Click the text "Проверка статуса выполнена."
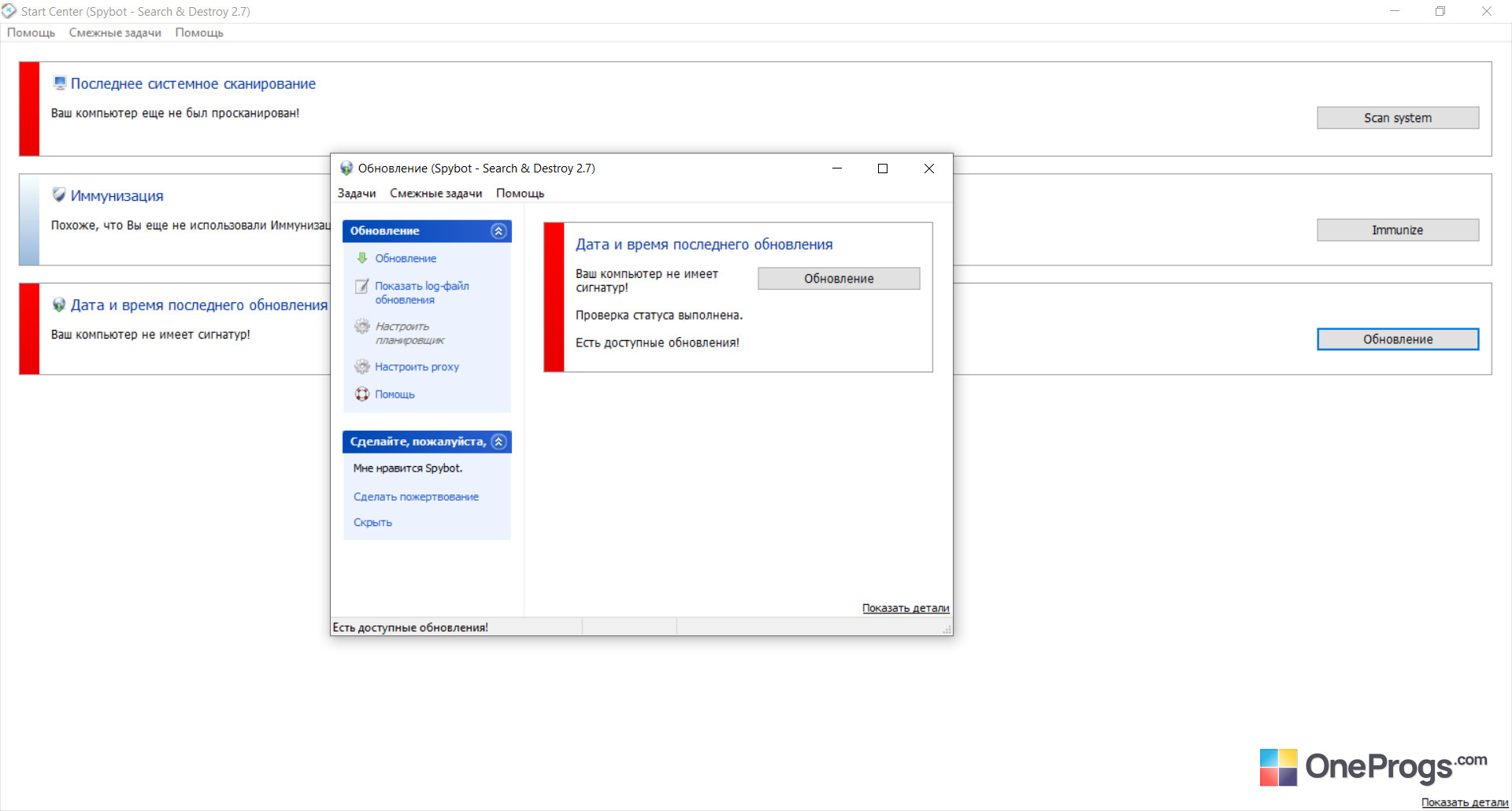Viewport: 1512px width, 811px height. [659, 315]
